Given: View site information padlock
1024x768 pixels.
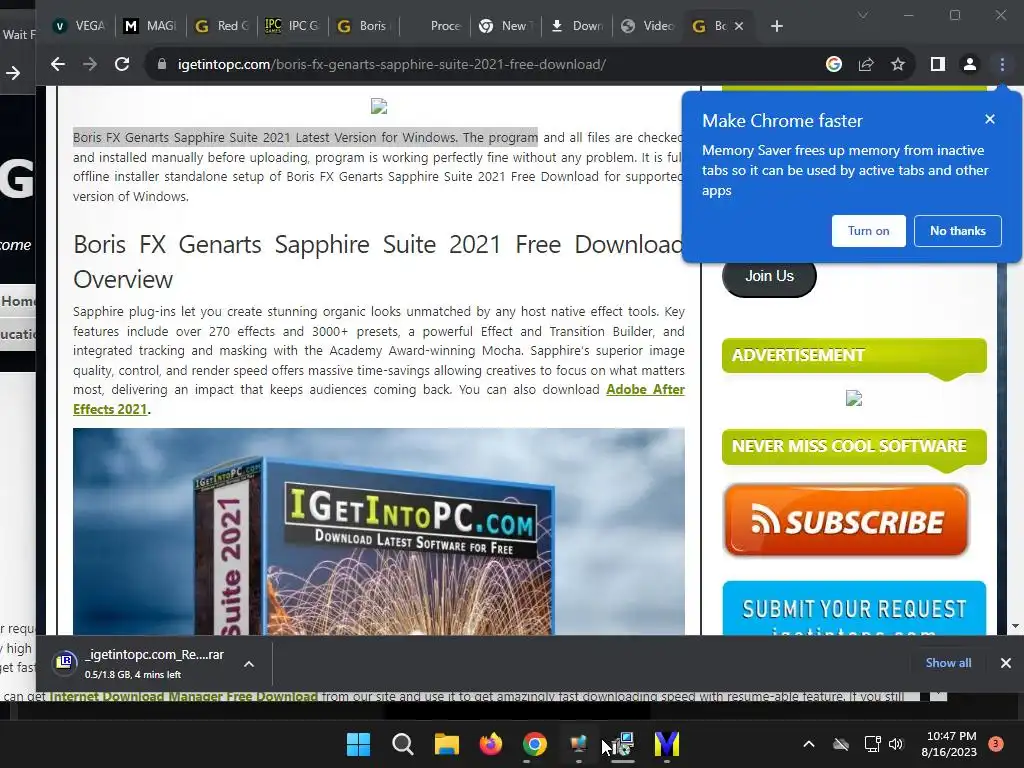Looking at the screenshot, I should (162, 64).
